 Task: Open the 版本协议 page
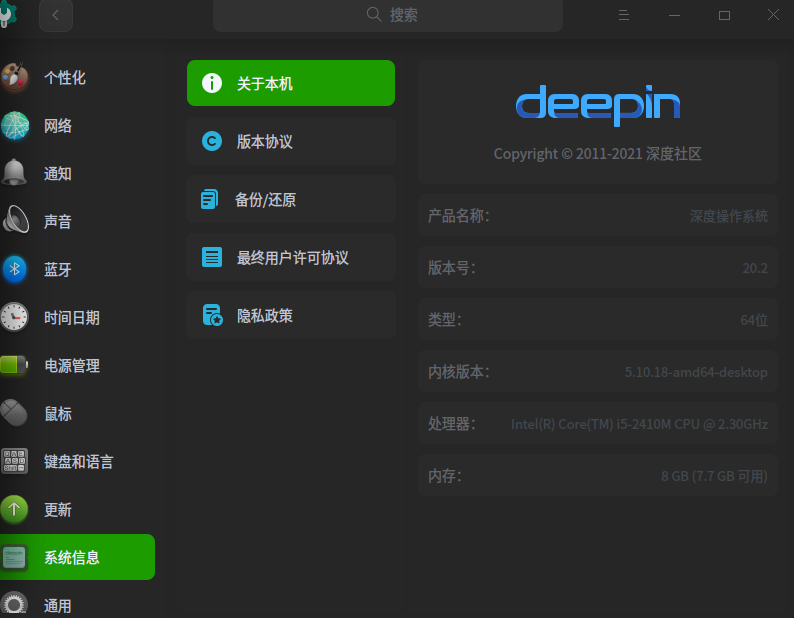pyautogui.click(x=291, y=141)
